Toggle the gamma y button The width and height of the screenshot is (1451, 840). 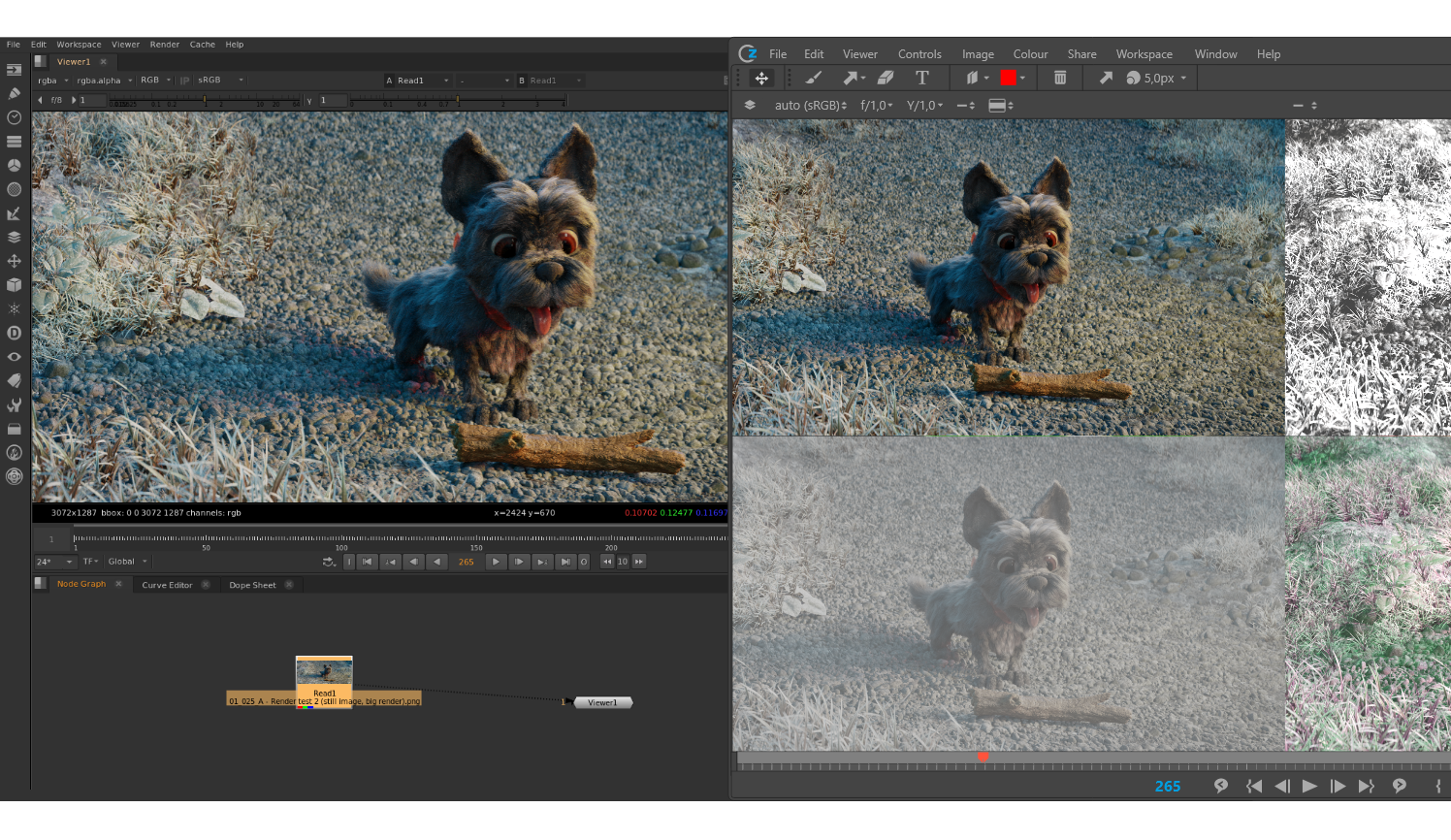pyautogui.click(x=309, y=100)
